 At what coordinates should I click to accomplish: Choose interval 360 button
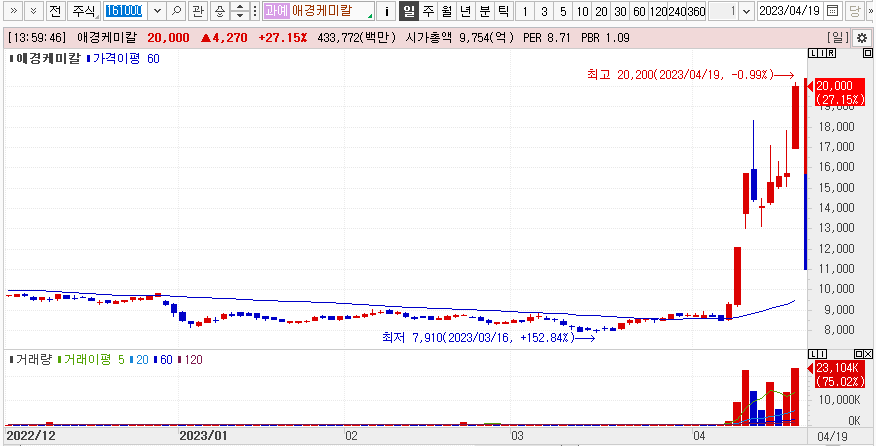tap(697, 11)
